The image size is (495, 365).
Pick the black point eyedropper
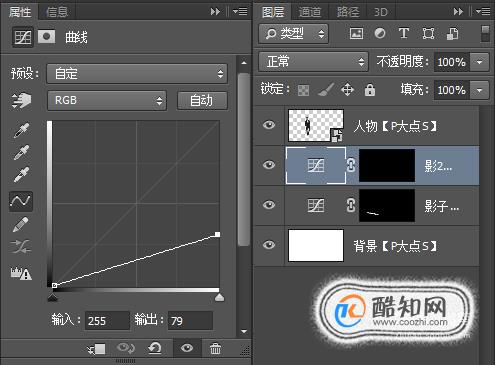tap(21, 130)
